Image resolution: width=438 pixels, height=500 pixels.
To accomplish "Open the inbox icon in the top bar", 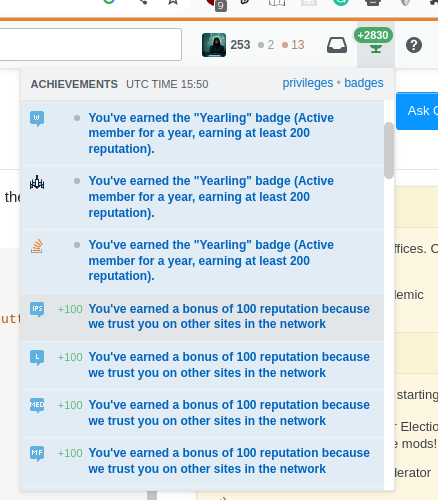I will click(x=337, y=45).
